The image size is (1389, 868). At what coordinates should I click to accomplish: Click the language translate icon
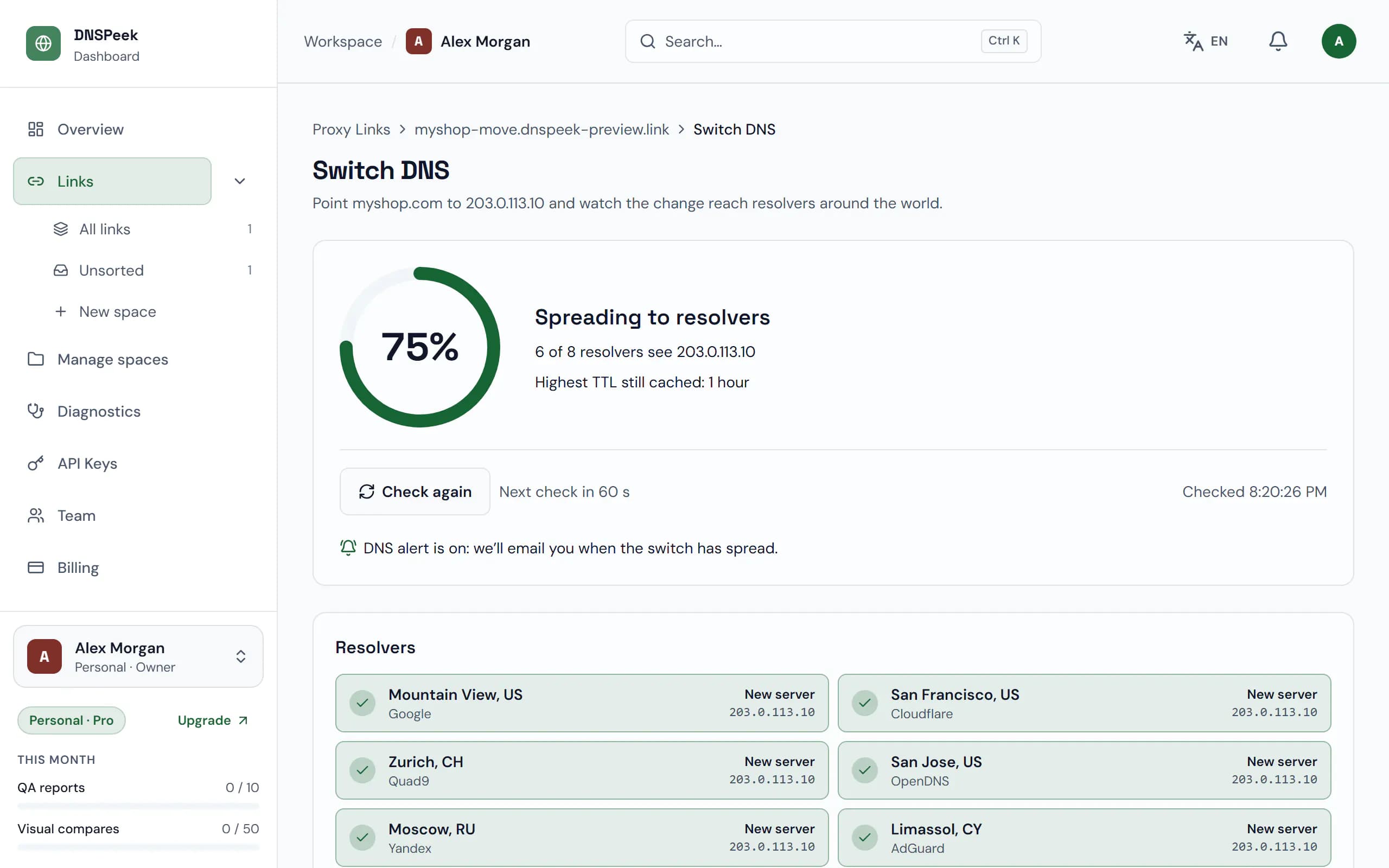point(1193,41)
